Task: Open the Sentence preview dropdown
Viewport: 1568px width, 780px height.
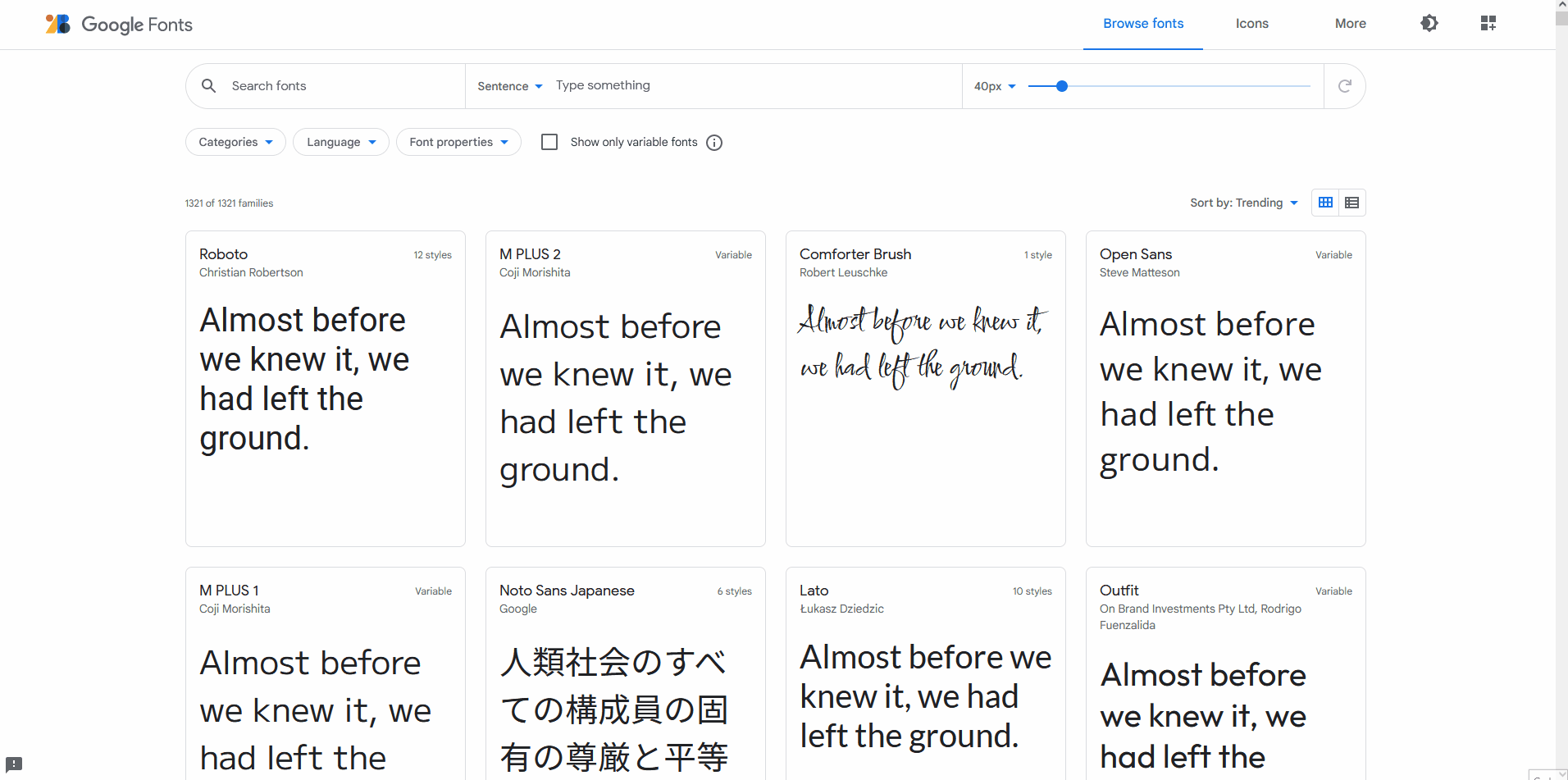Action: 508,85
